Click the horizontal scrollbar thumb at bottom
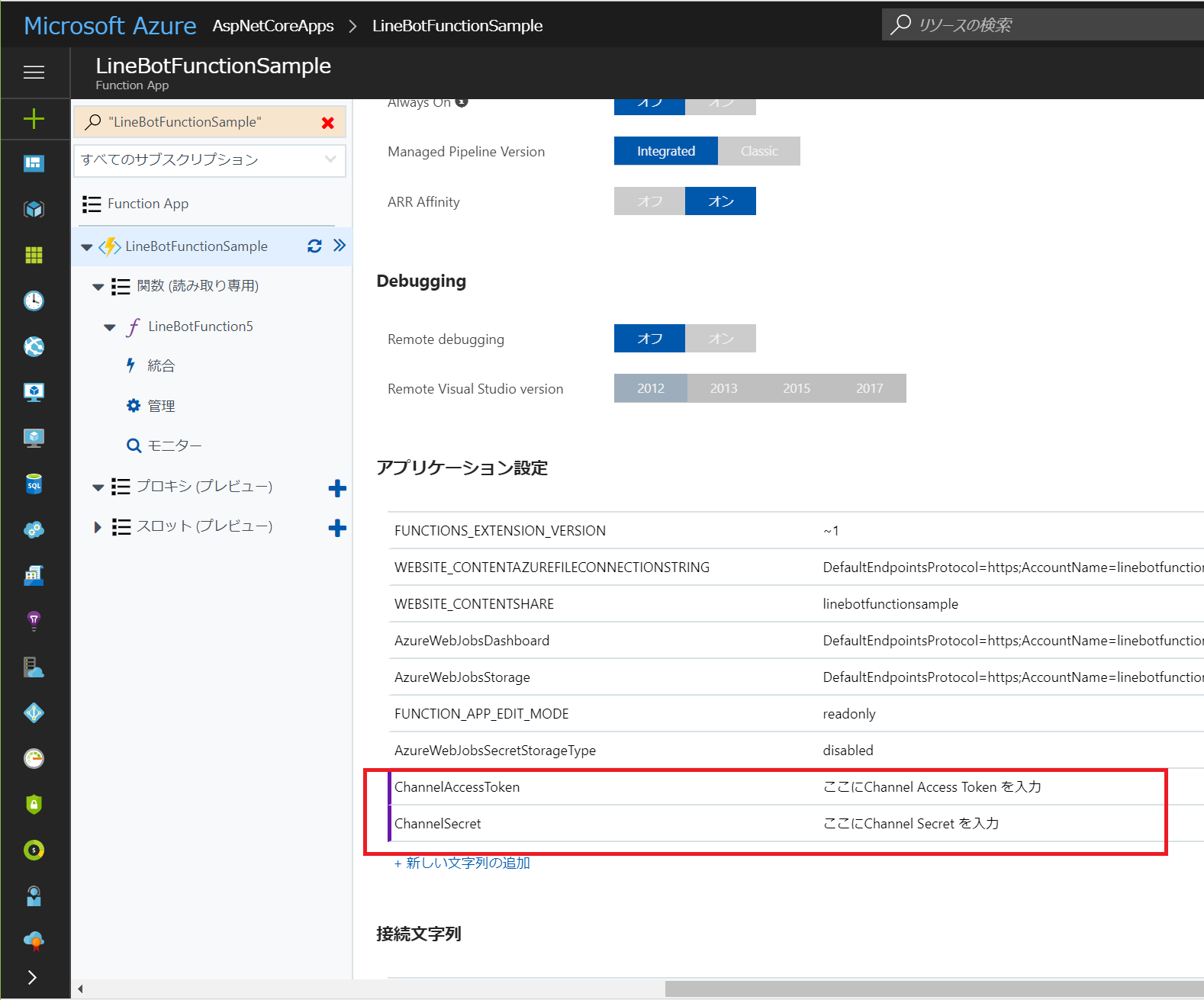 935,989
